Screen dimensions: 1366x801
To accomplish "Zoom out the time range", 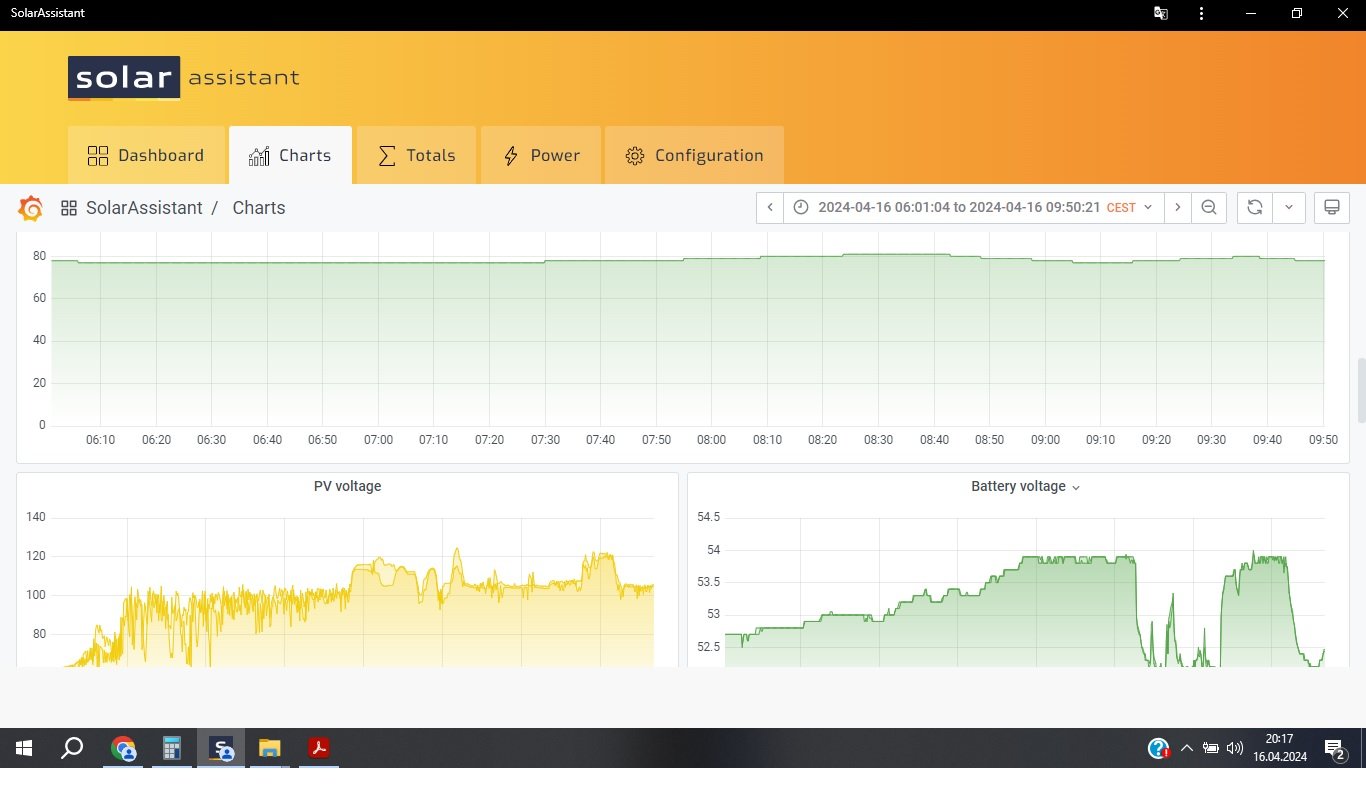I will coord(1209,207).
